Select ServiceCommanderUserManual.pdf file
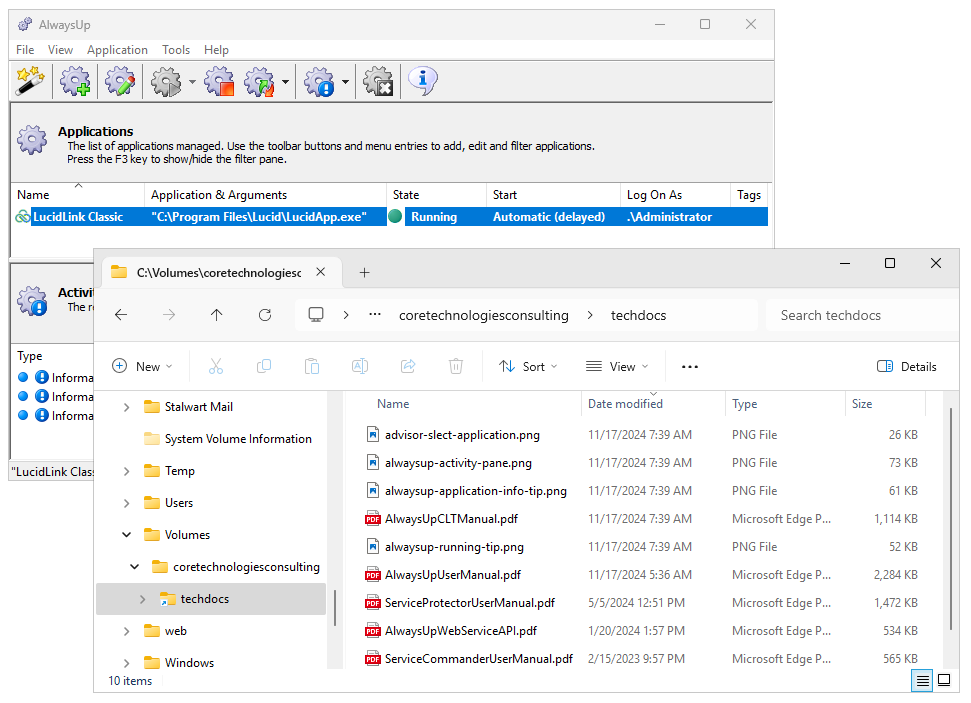 (x=469, y=658)
